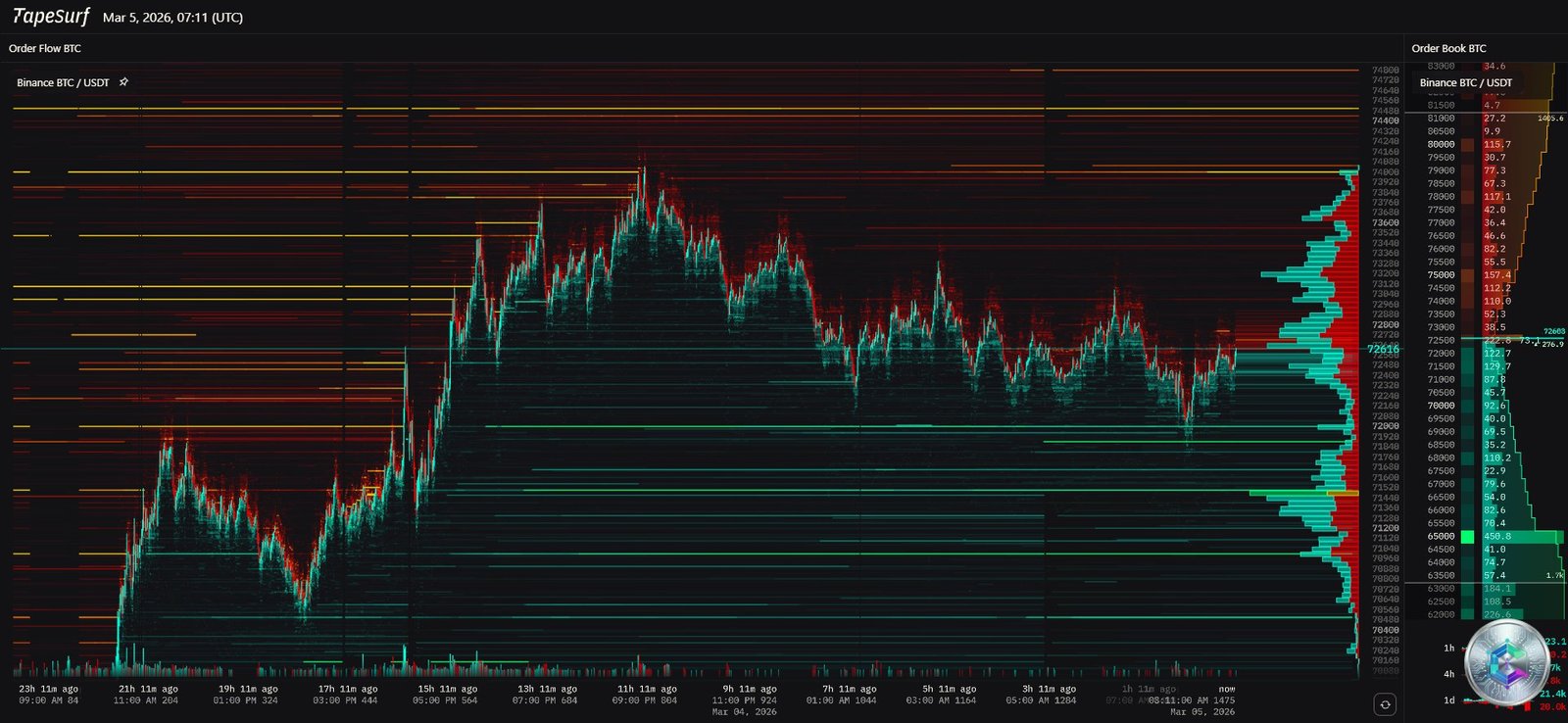1568x723 pixels.
Task: Click the 71200 label on chart price axis
Action: coord(1385,528)
